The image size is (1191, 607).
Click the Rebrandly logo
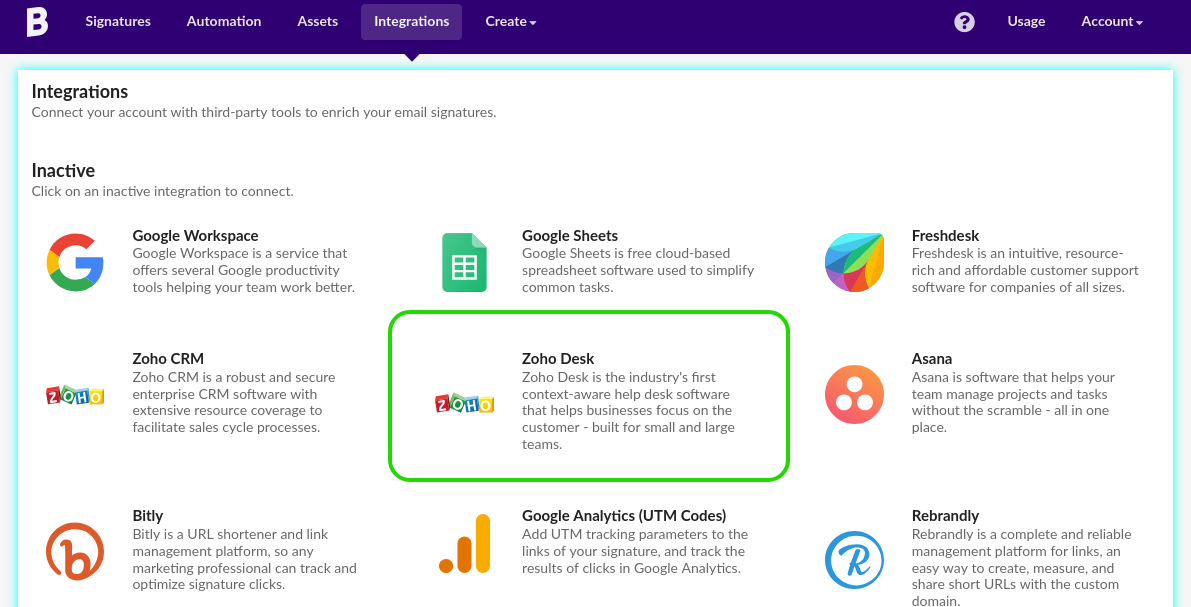[x=855, y=560]
